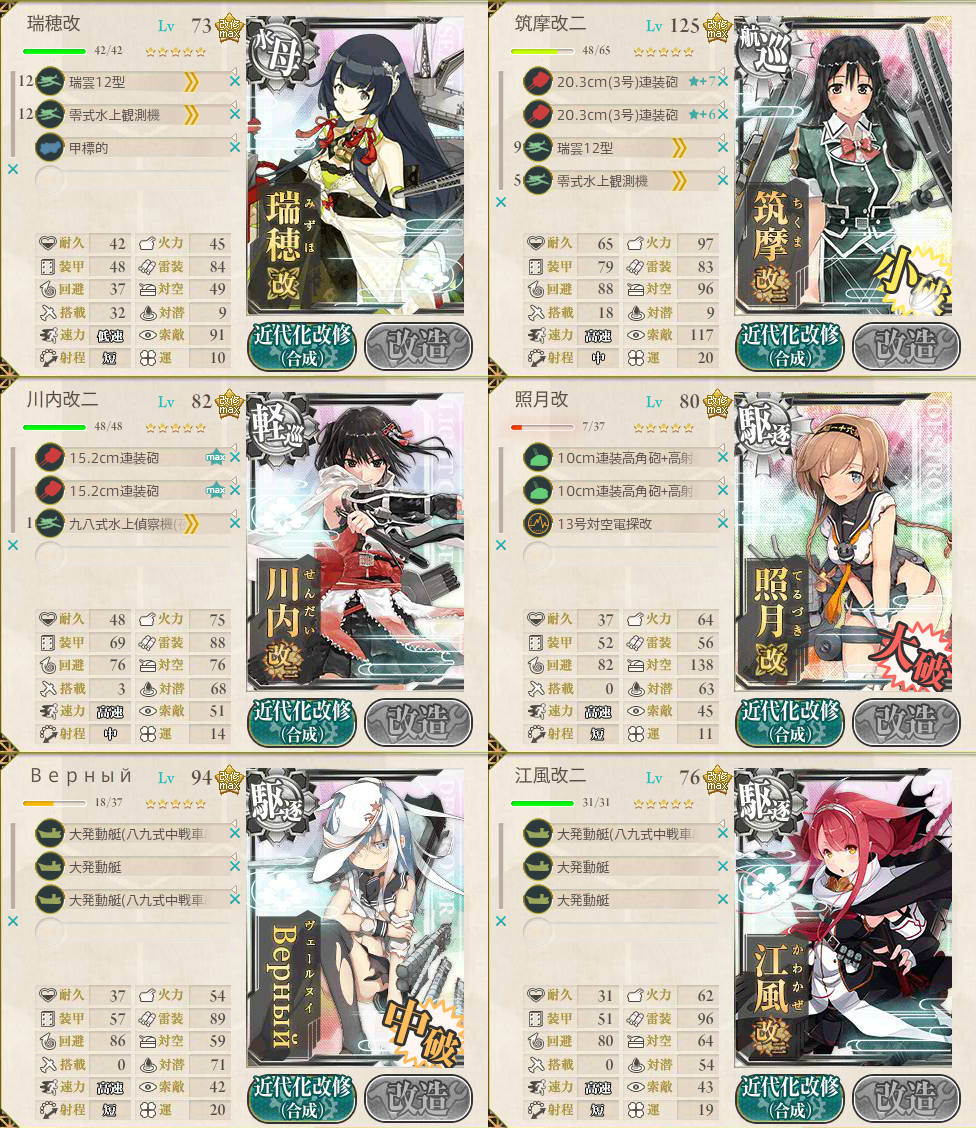
Task: Click the 改造 button under 照月改
Action: click(x=906, y=722)
